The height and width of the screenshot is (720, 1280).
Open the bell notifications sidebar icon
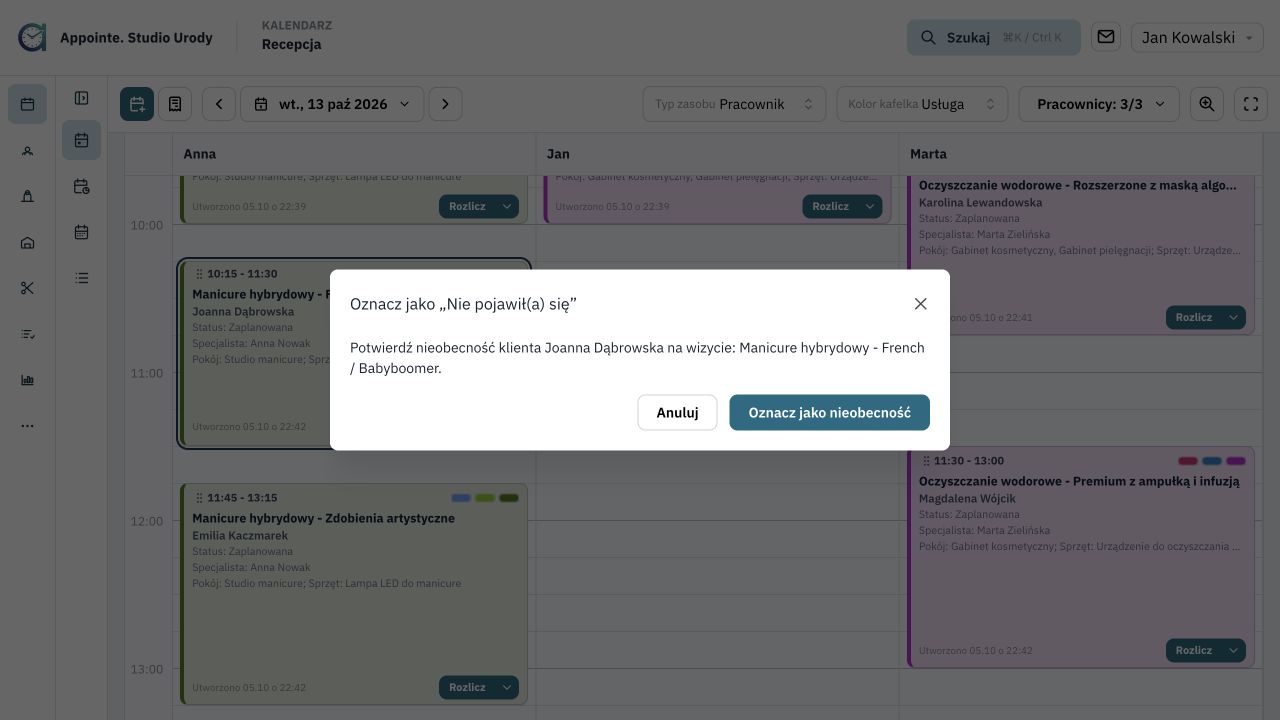(x=27, y=197)
